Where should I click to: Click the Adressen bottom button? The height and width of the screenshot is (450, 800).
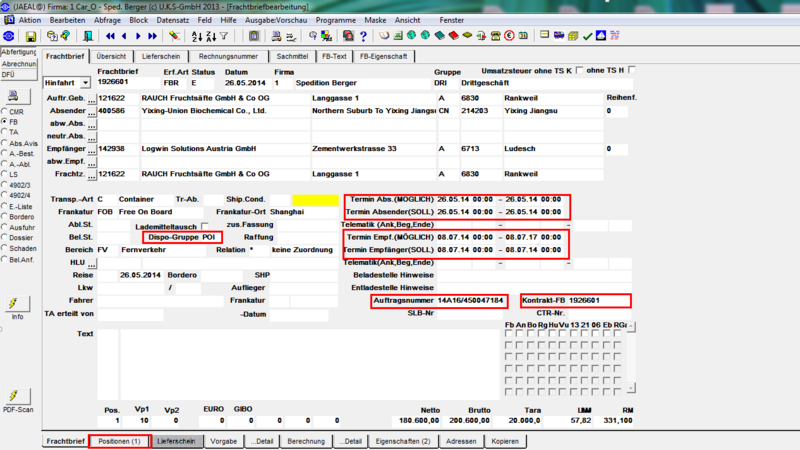(x=461, y=441)
